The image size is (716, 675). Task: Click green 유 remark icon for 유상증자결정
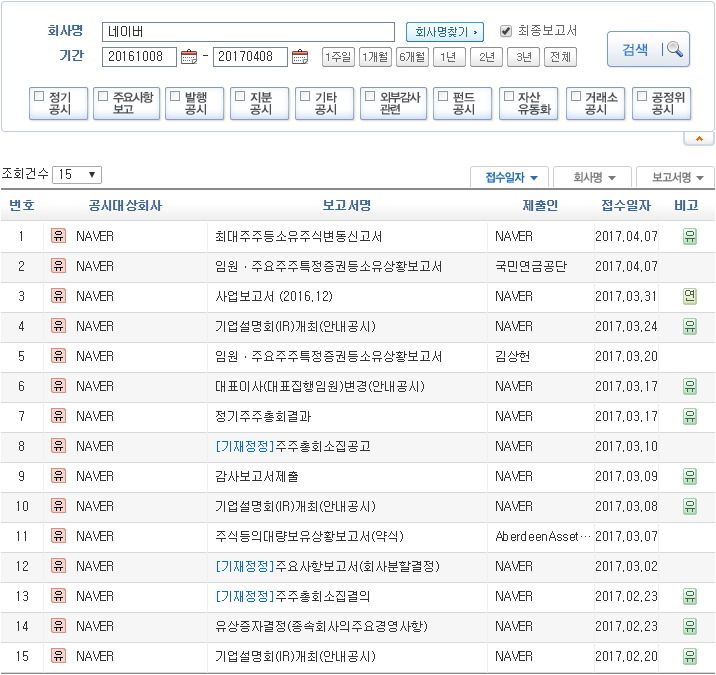(690, 626)
